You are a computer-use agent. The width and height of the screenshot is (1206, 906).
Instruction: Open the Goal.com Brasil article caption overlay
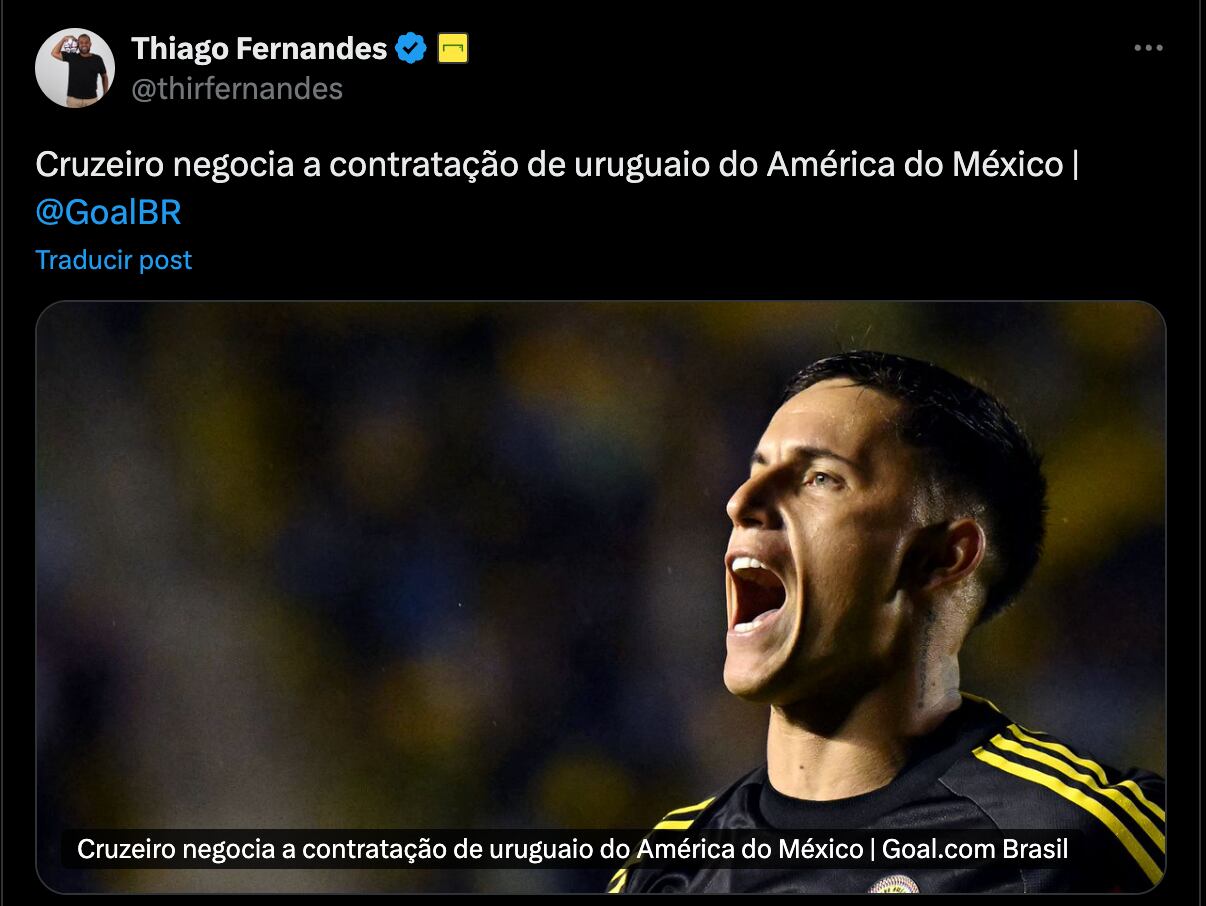pyautogui.click(x=572, y=850)
